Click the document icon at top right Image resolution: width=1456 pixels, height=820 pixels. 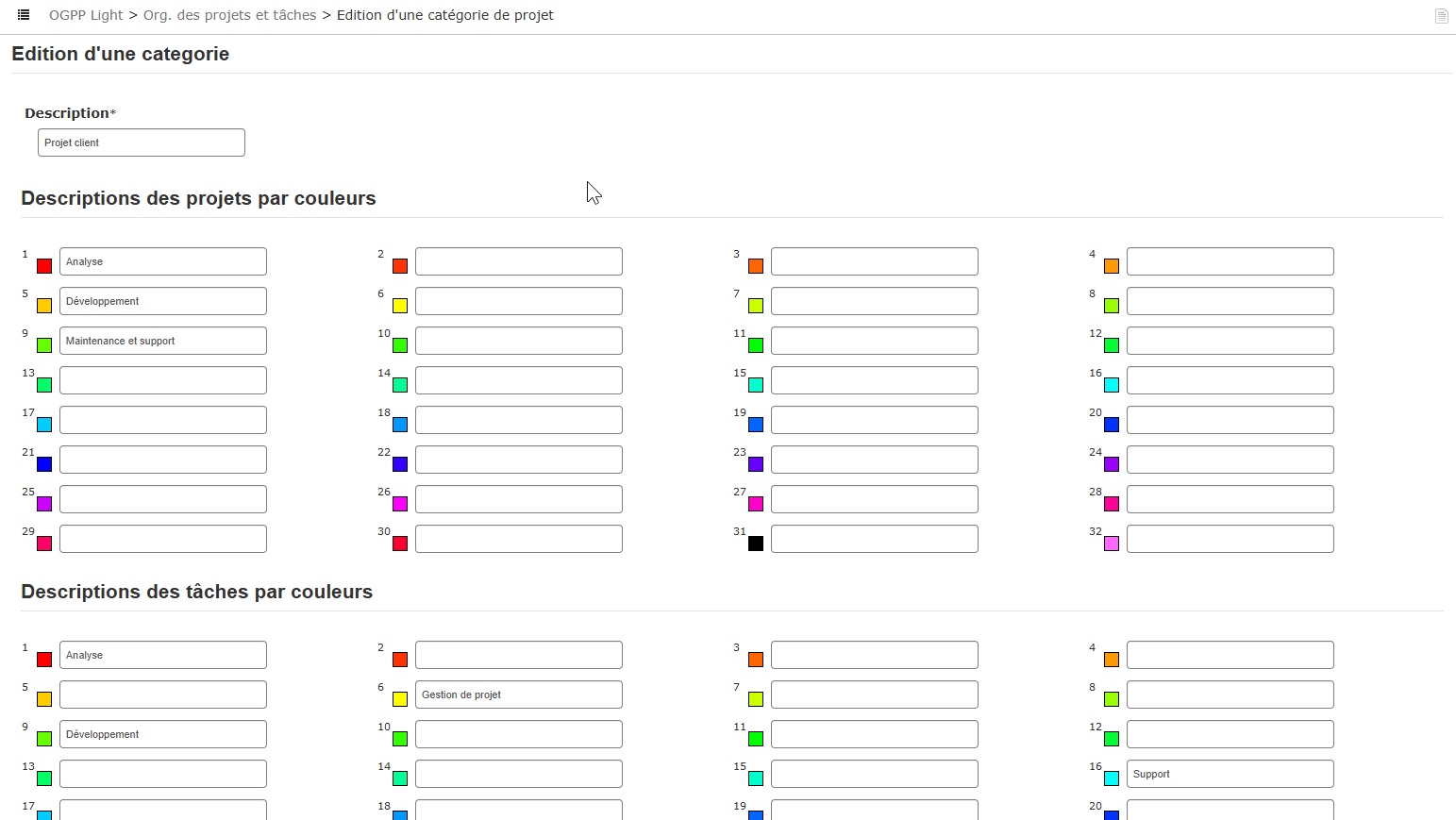[1441, 16]
